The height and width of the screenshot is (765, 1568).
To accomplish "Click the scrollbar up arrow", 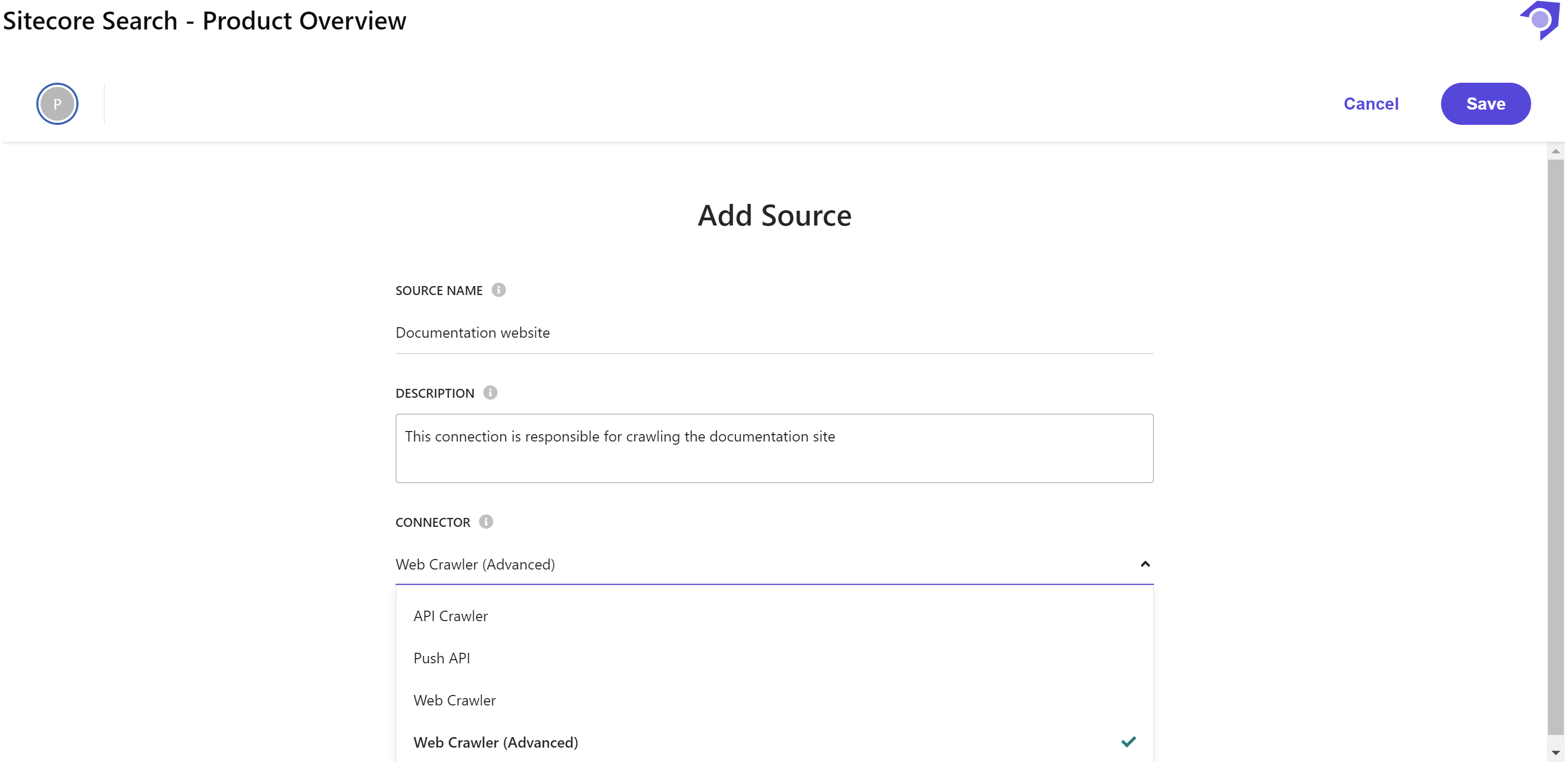I will (1555, 152).
